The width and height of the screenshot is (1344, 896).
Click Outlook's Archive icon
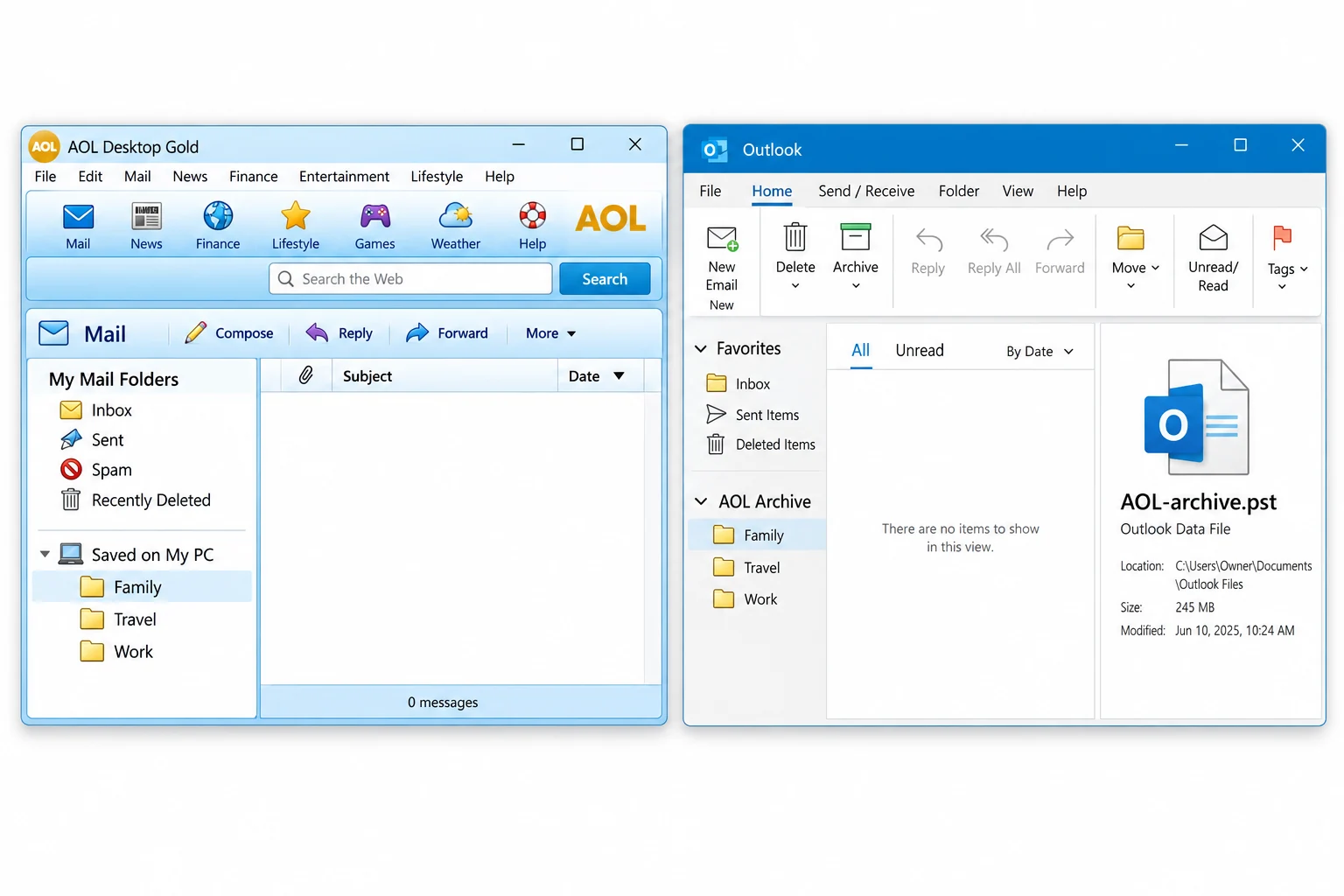coord(856,237)
